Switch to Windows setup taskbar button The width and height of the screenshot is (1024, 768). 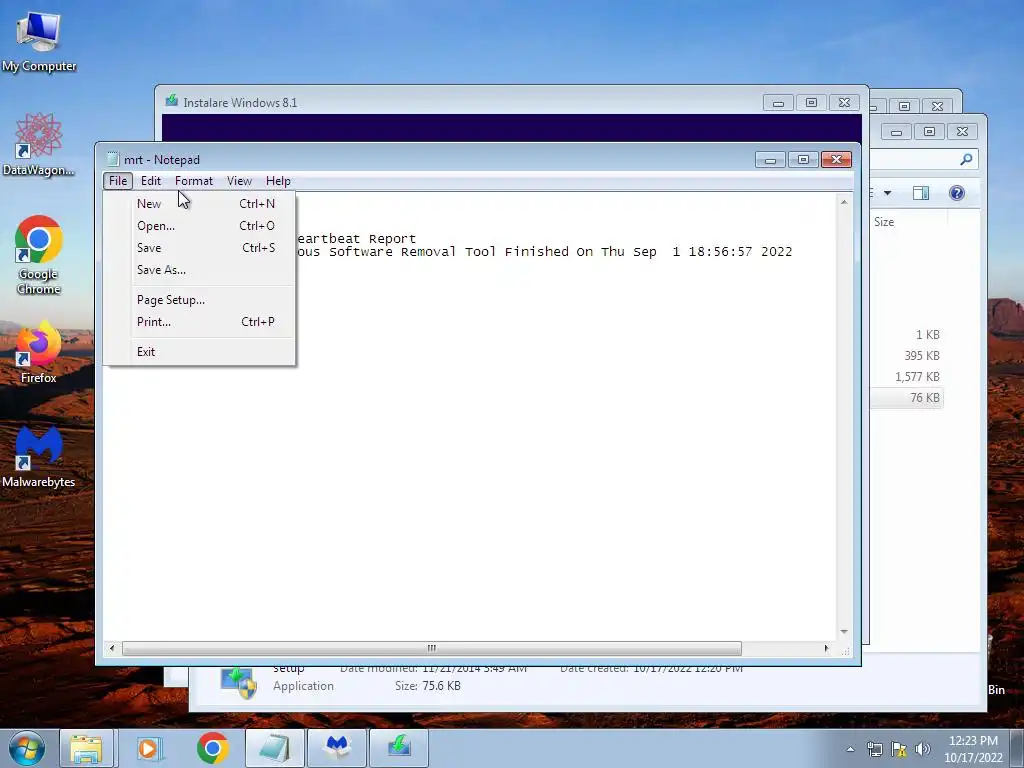pyautogui.click(x=399, y=748)
